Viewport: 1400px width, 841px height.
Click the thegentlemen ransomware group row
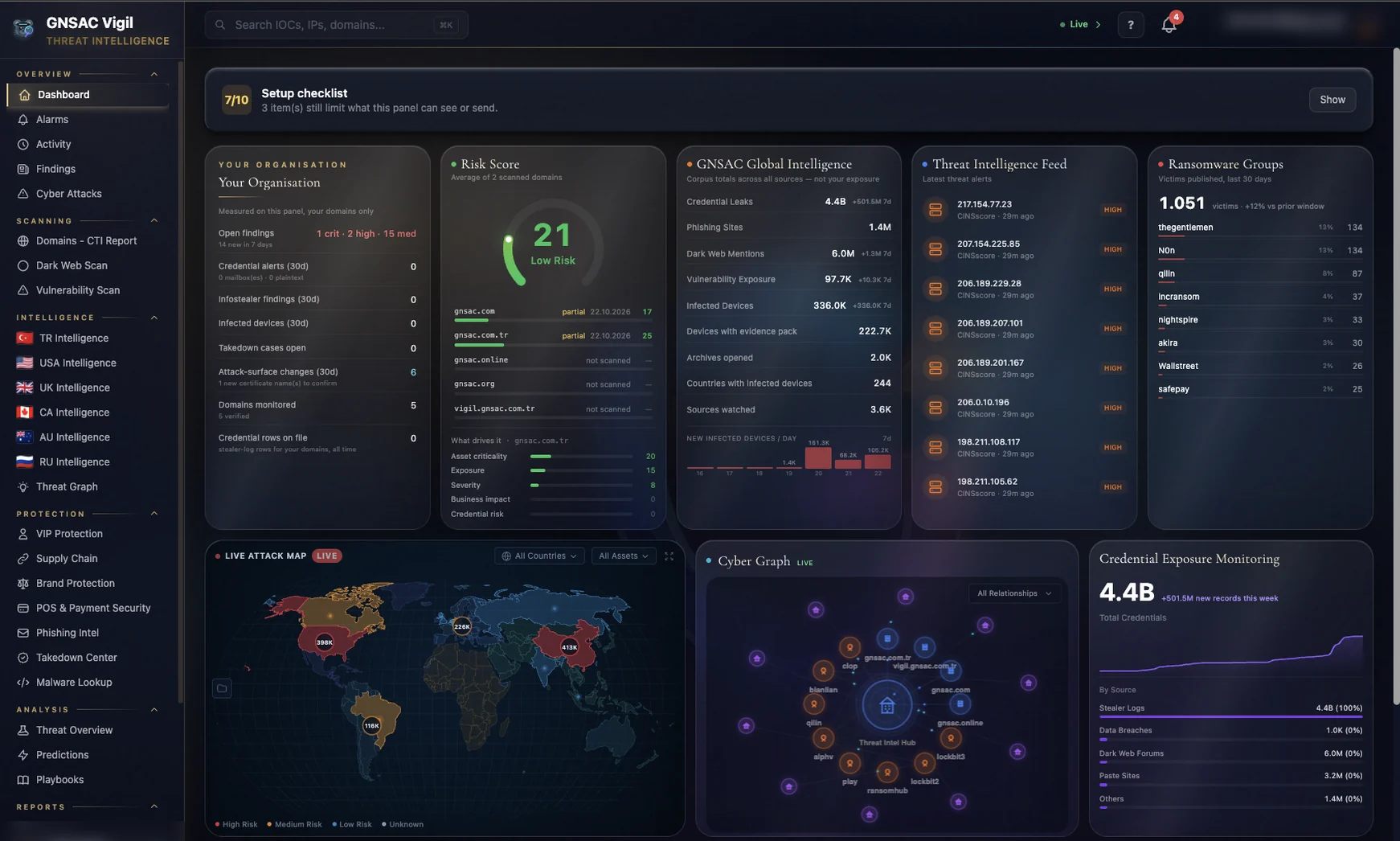tap(1259, 229)
